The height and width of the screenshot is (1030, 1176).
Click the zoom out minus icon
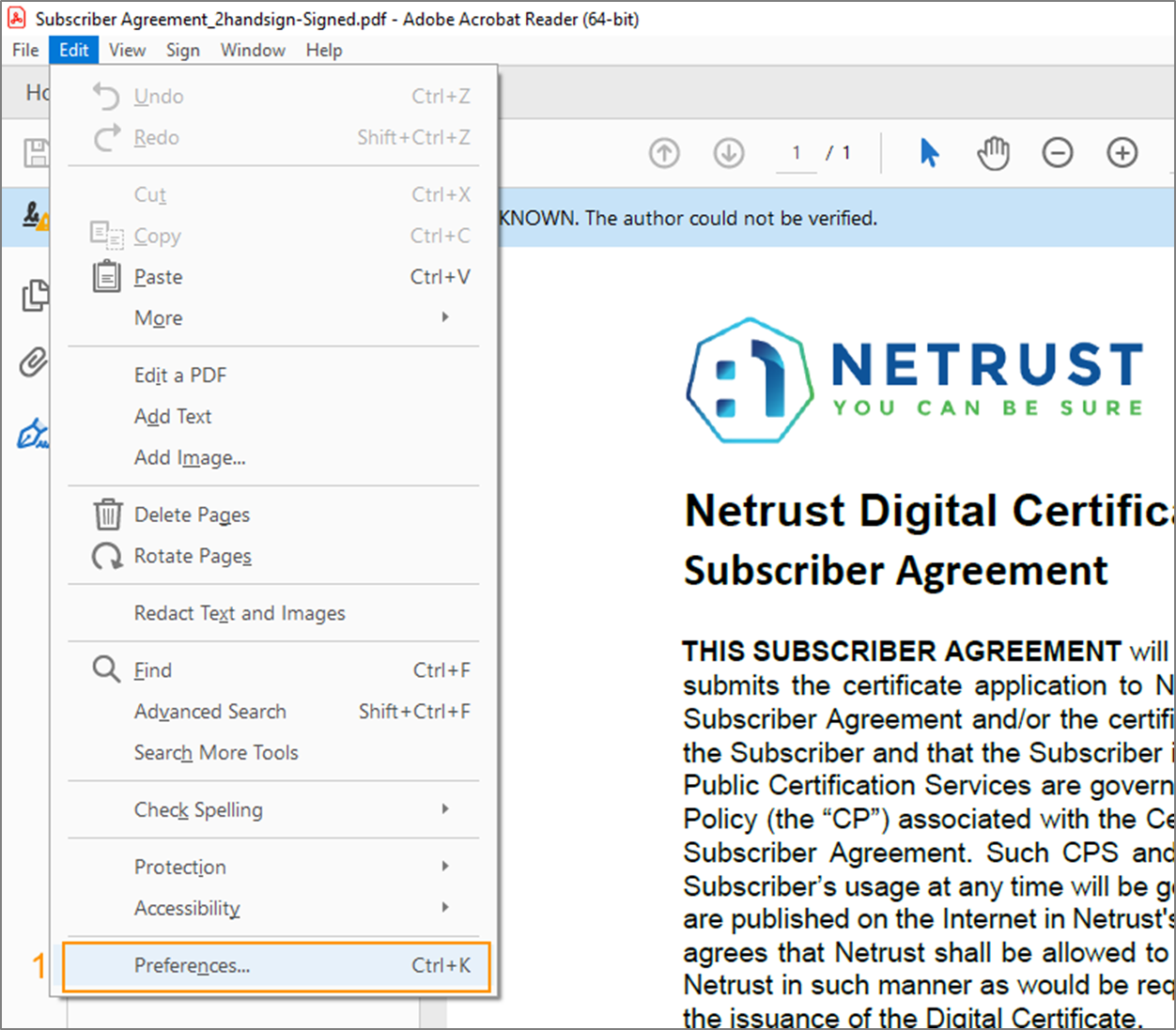pos(1058,152)
